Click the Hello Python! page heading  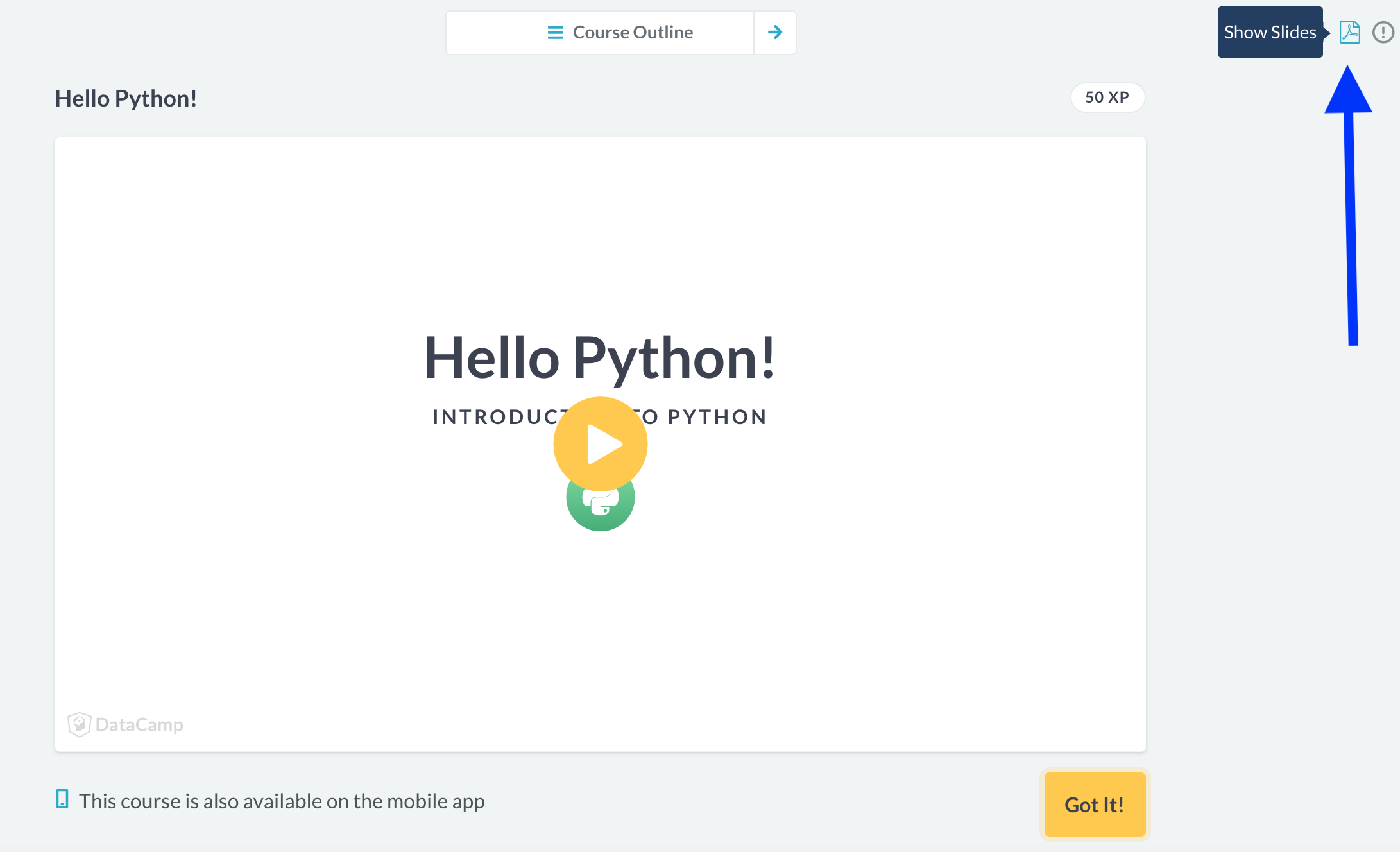pos(126,99)
